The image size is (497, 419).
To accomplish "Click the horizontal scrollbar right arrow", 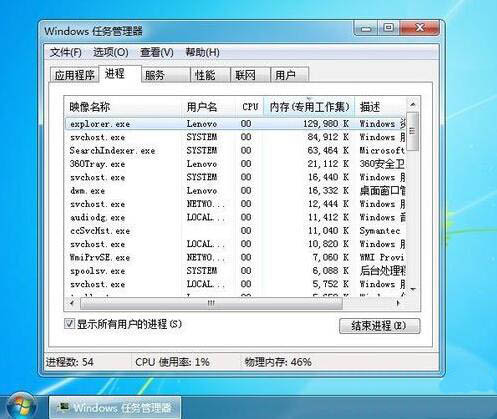I will [398, 303].
